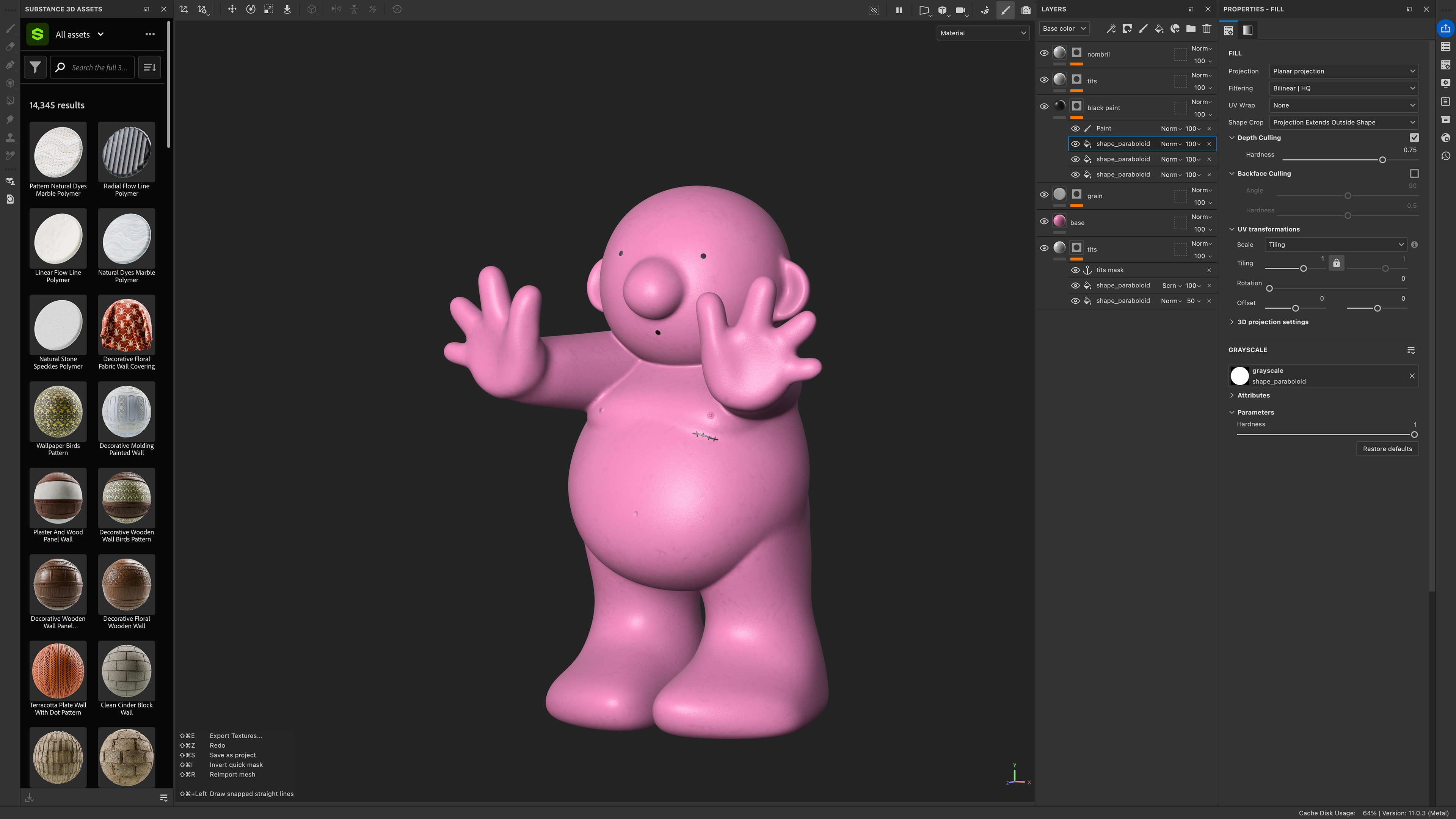Viewport: 1456px width, 819px height.
Task: Click the asset sort order icon
Action: (149, 67)
